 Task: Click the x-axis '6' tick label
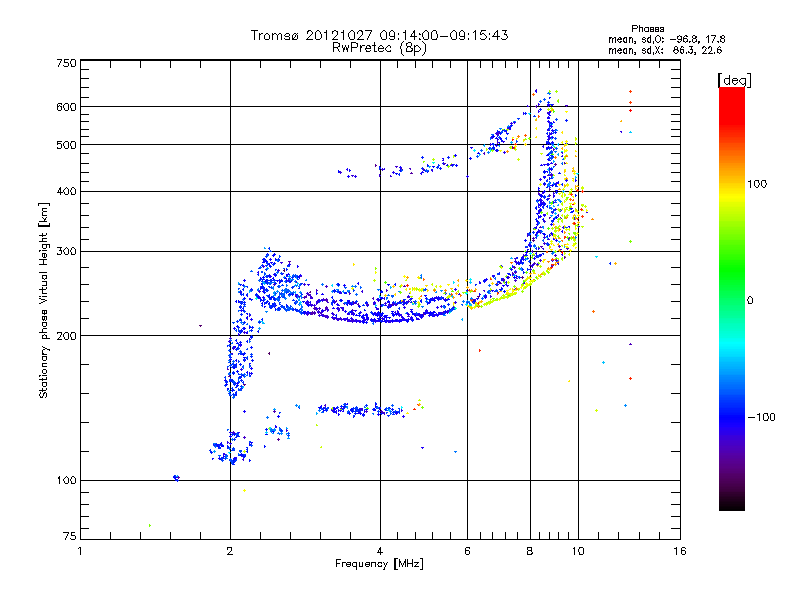pos(467,551)
